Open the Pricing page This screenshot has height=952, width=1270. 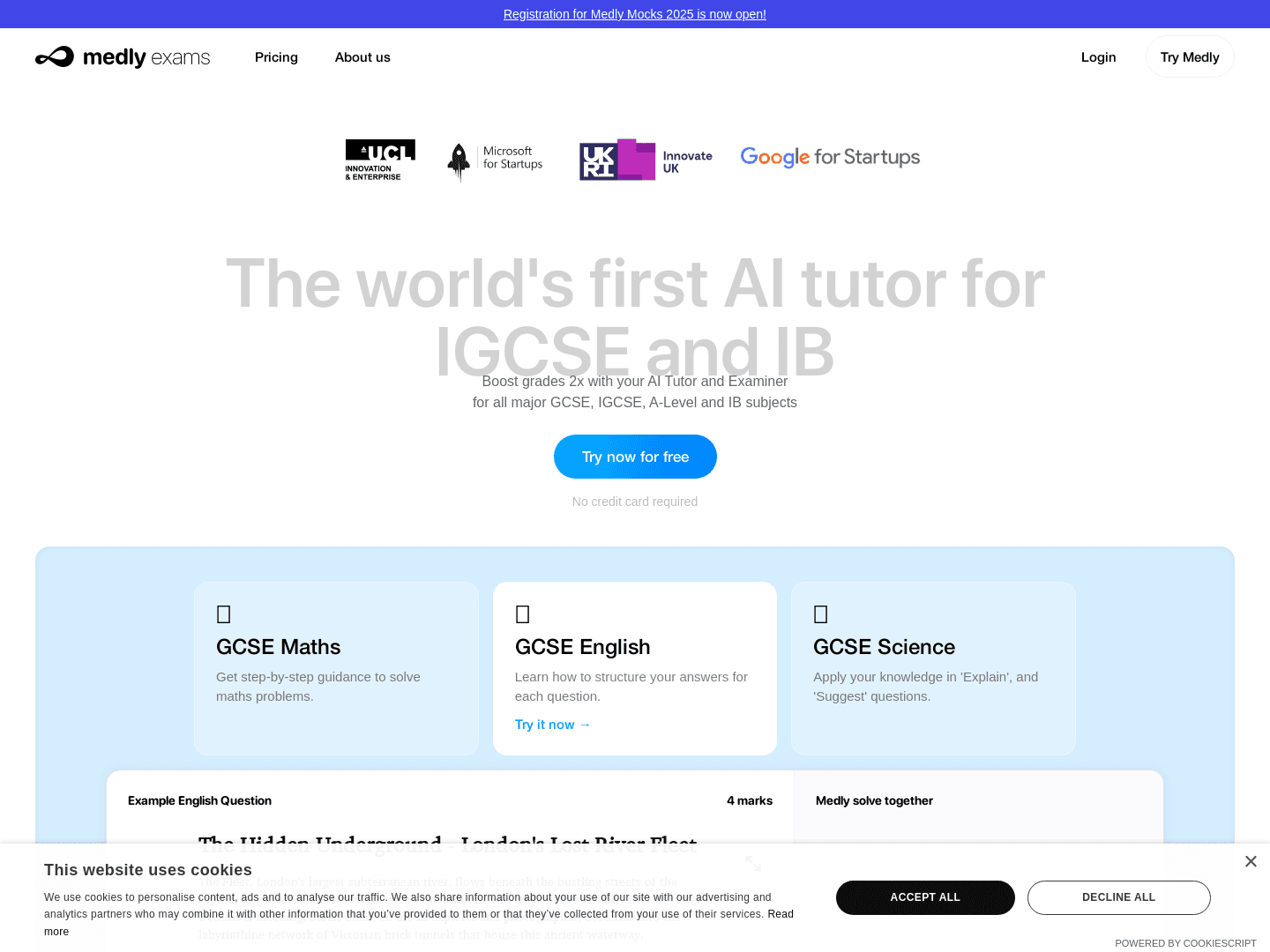point(276,56)
